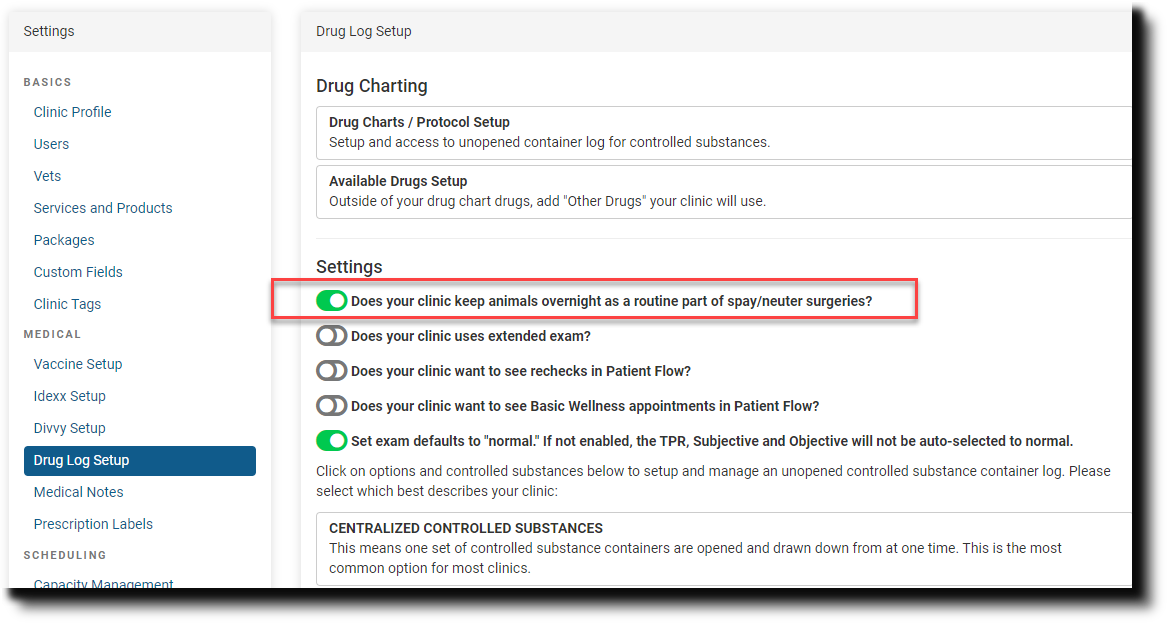
Task: Select Centralized Controlled Substances option
Action: (466, 528)
